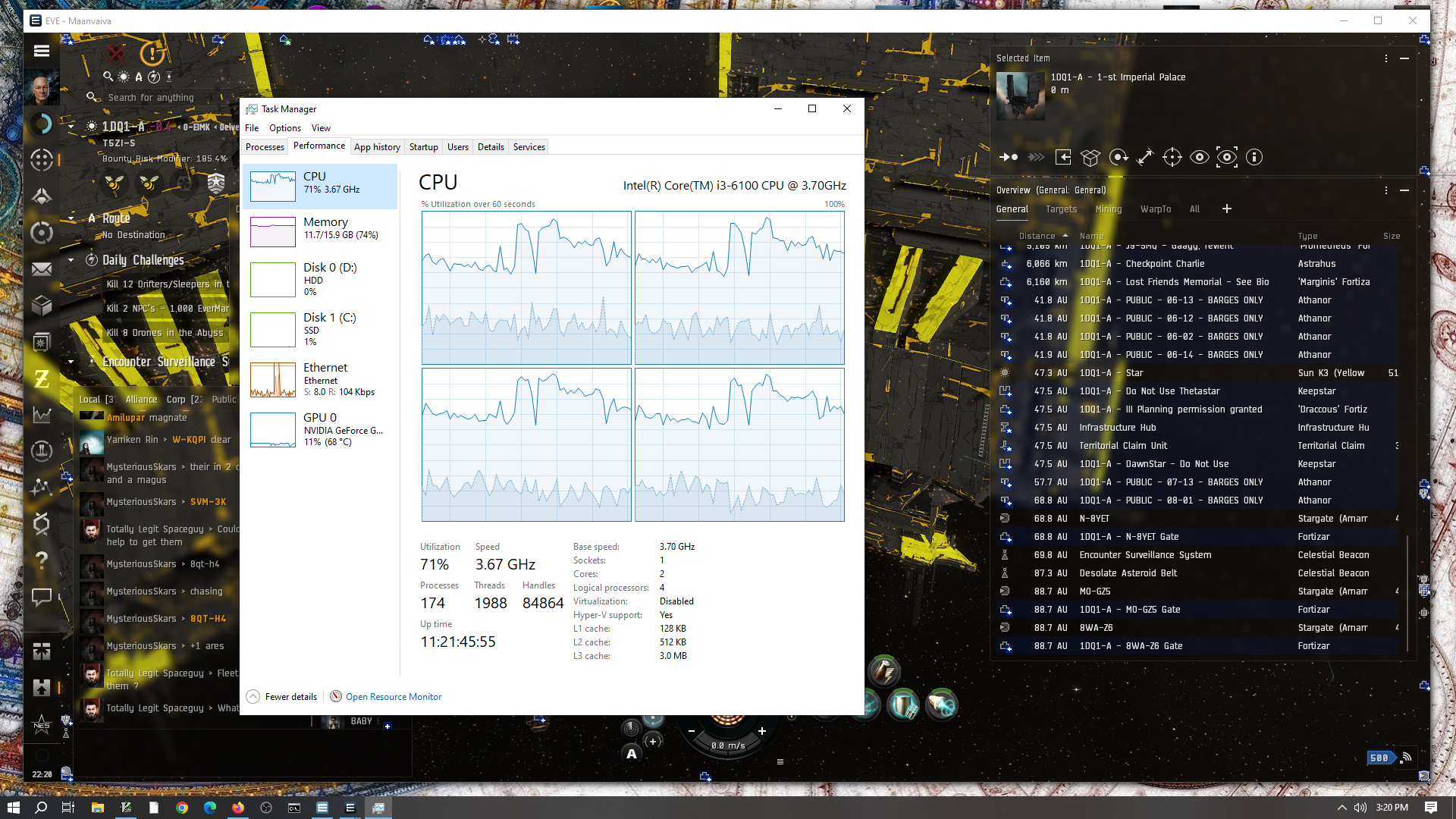
Task: Open the yellow Z icon in Neocom
Action: tap(42, 378)
